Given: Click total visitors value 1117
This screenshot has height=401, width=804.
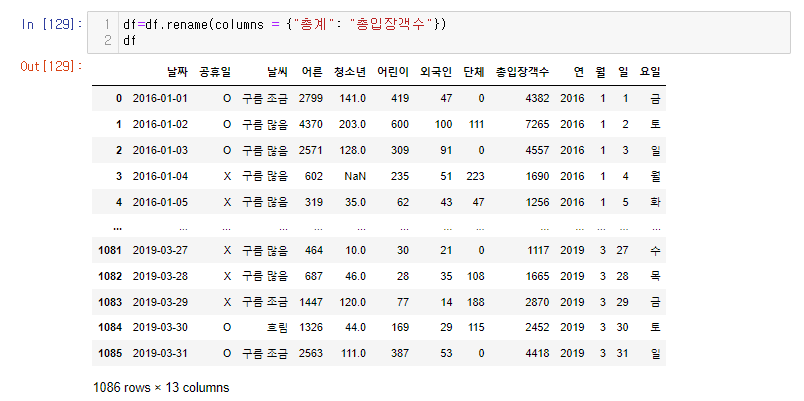Looking at the screenshot, I should pos(537,250).
